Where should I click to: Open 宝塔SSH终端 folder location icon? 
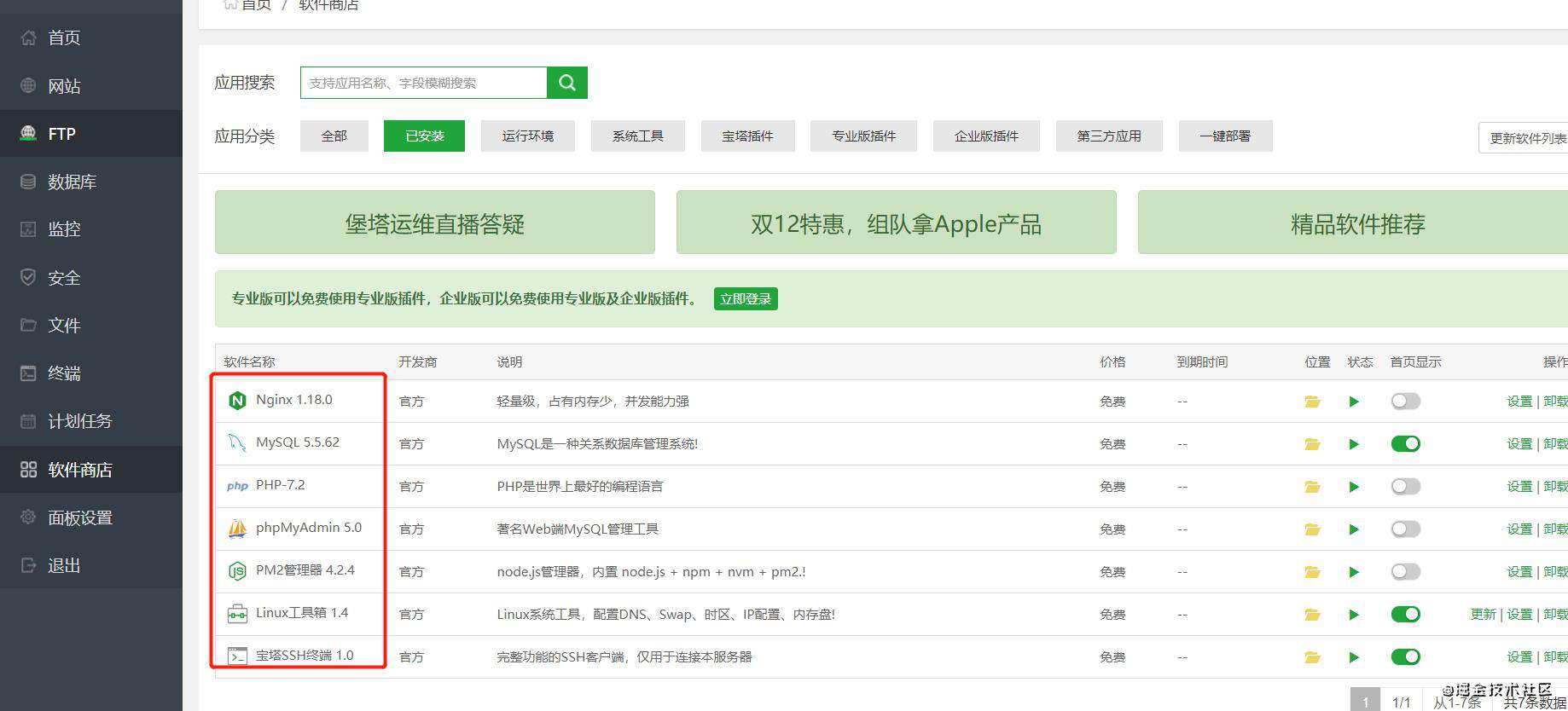pyautogui.click(x=1312, y=657)
